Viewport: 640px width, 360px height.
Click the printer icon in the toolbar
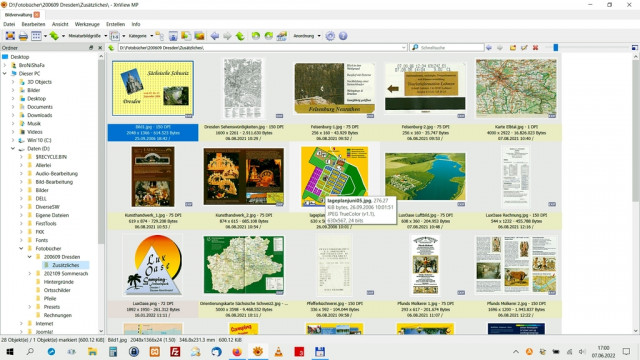coord(23,36)
